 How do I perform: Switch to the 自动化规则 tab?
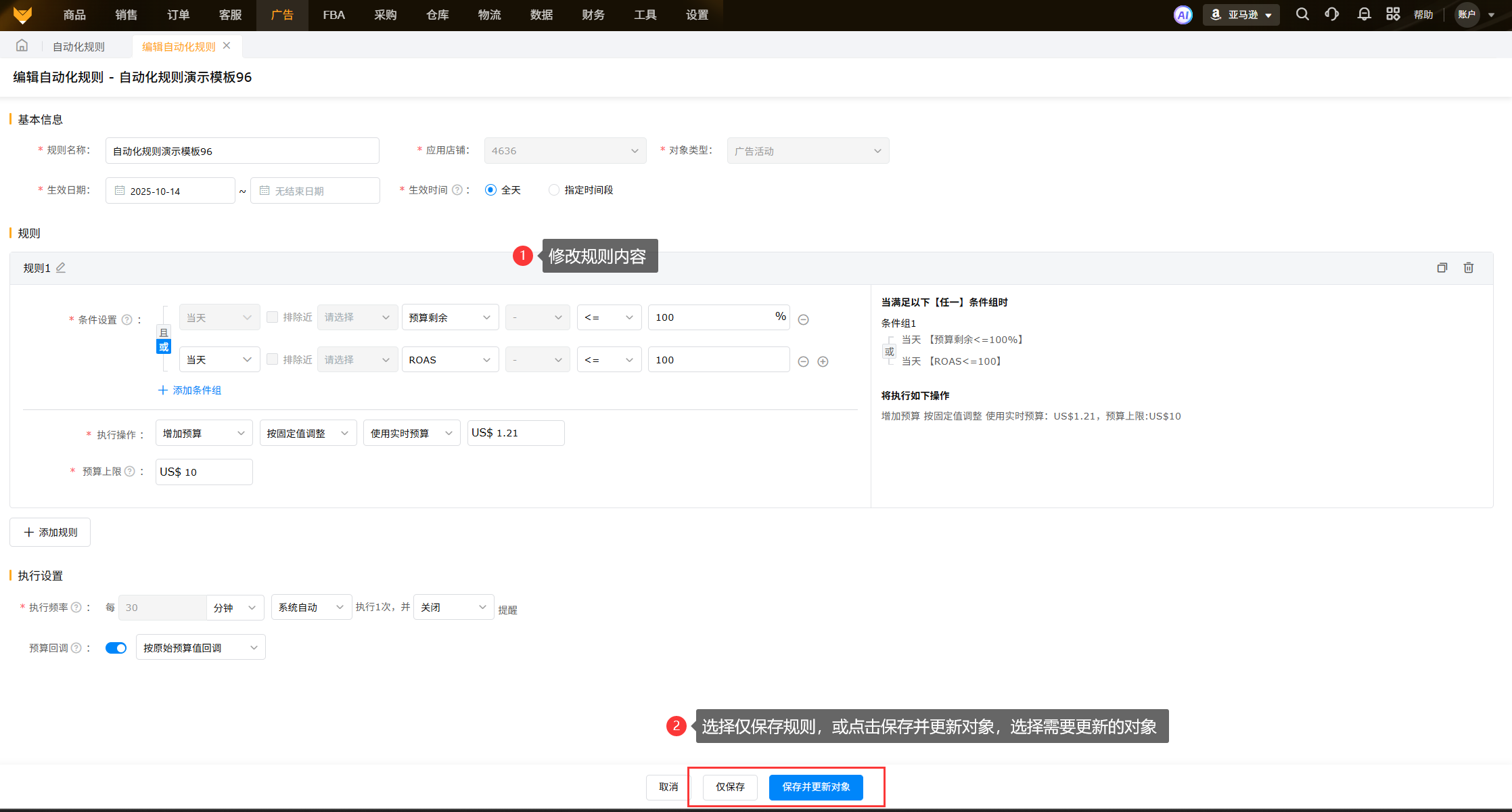point(78,47)
